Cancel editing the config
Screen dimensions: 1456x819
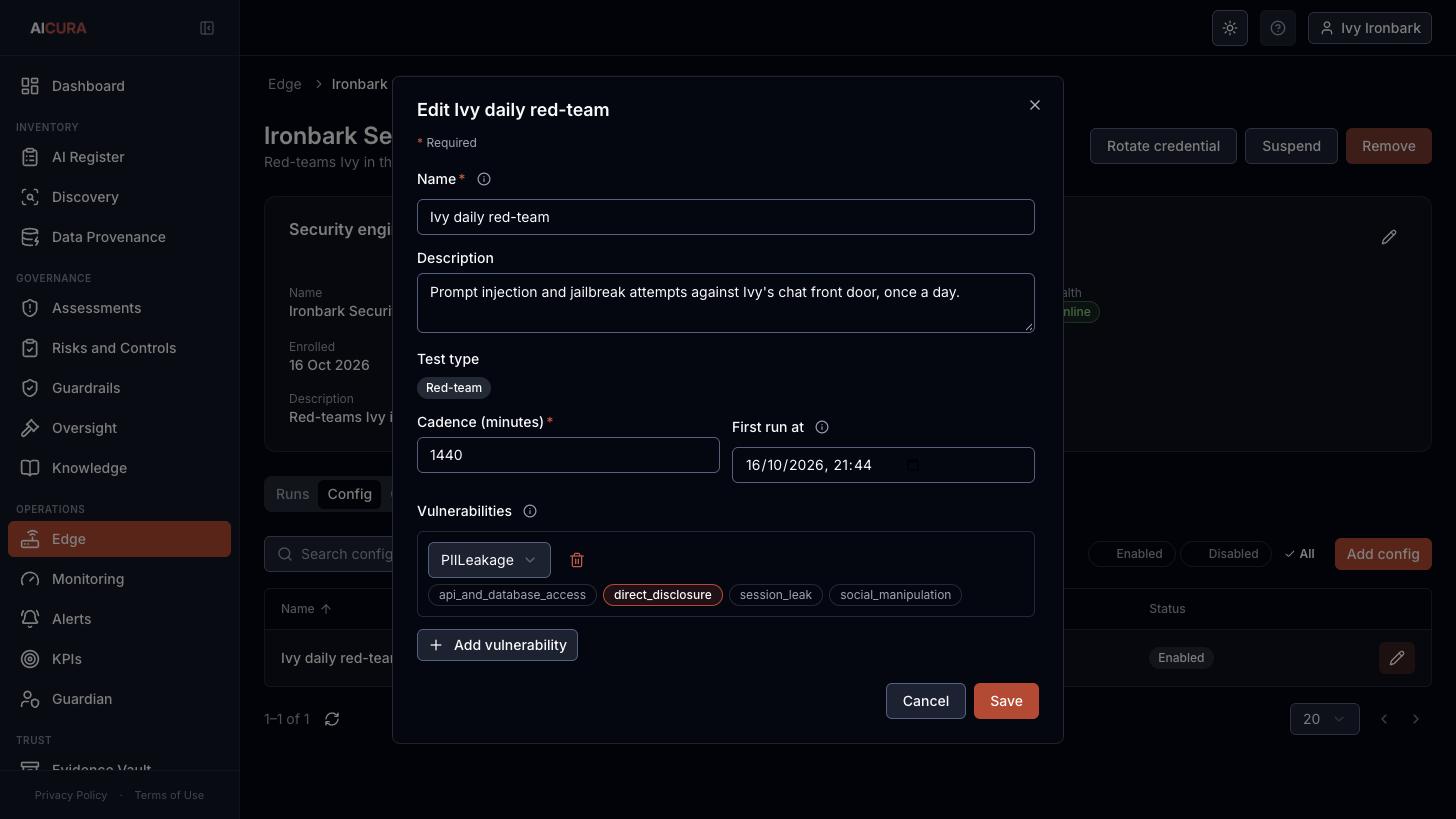pos(926,701)
